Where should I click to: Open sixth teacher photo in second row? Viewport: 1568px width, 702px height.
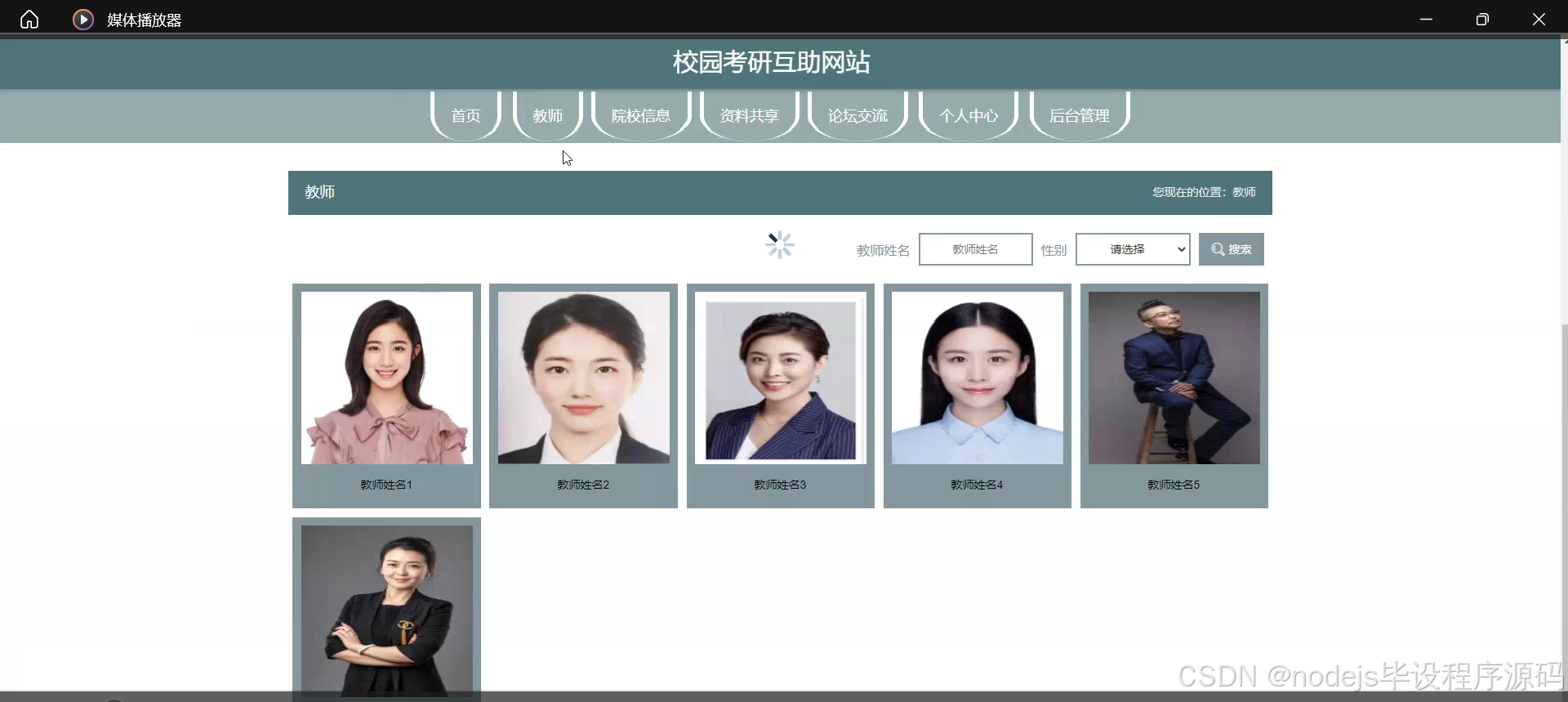coord(387,610)
